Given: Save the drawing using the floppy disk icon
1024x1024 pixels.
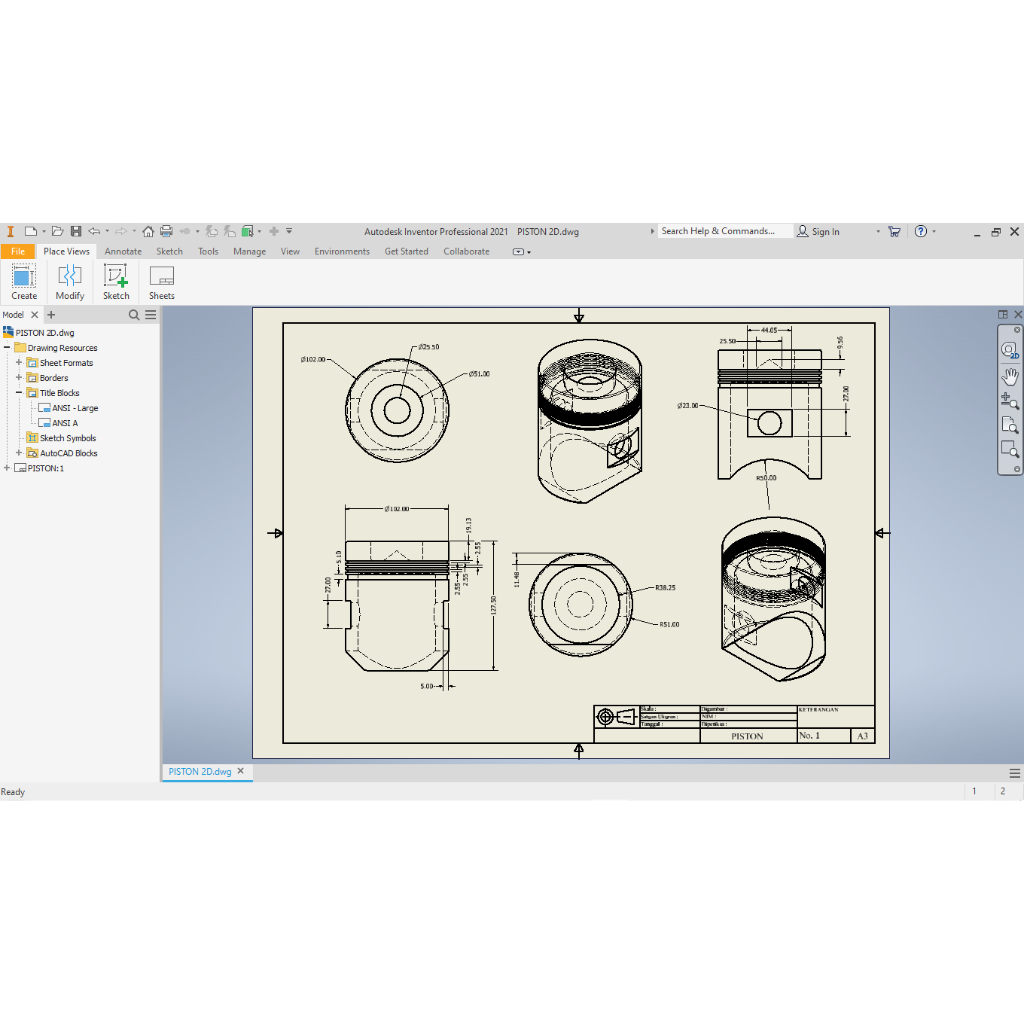Looking at the screenshot, I should click(x=76, y=231).
